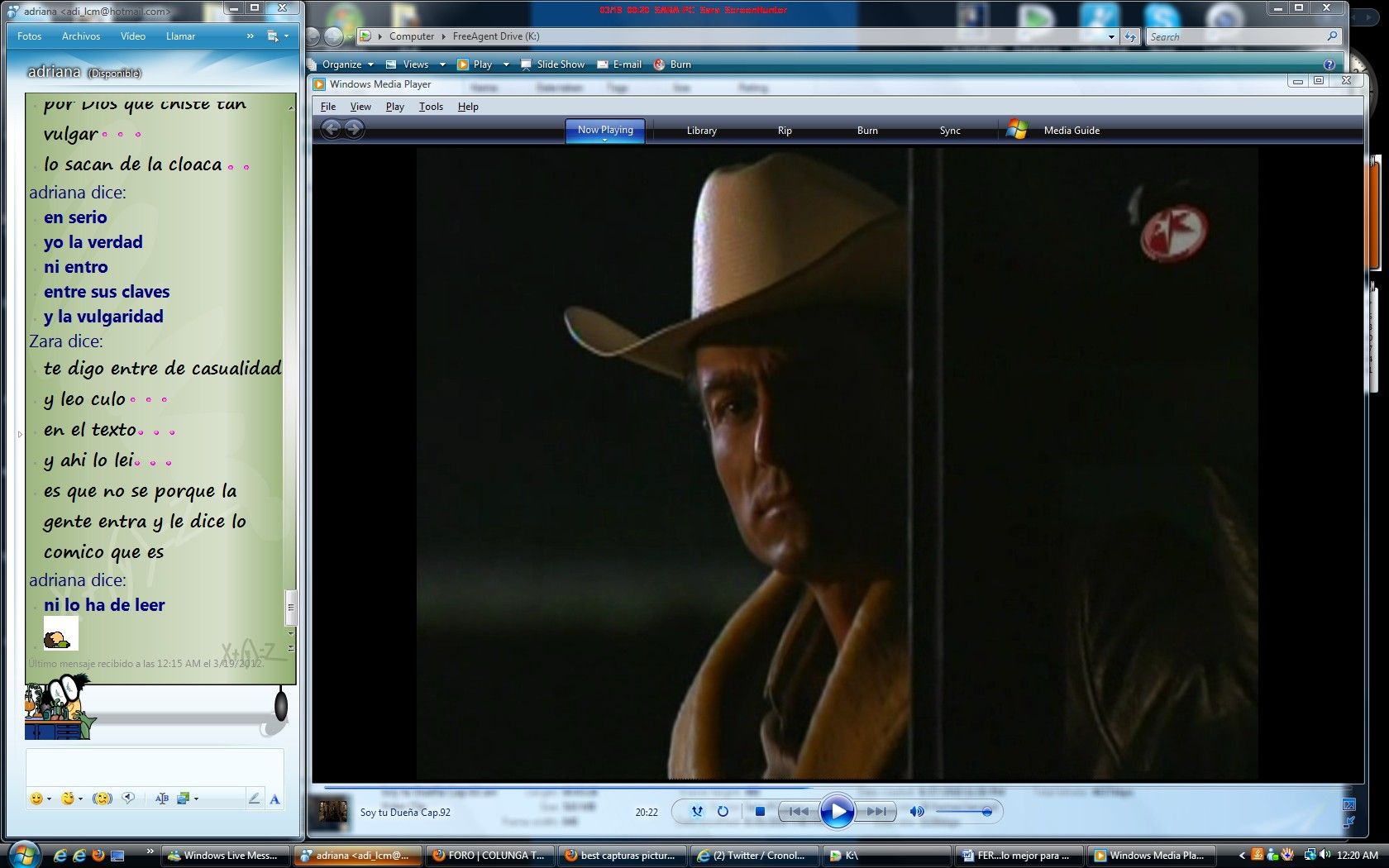Open the Now Playing tab
Viewport: 1389px width, 868px height.
point(605,131)
